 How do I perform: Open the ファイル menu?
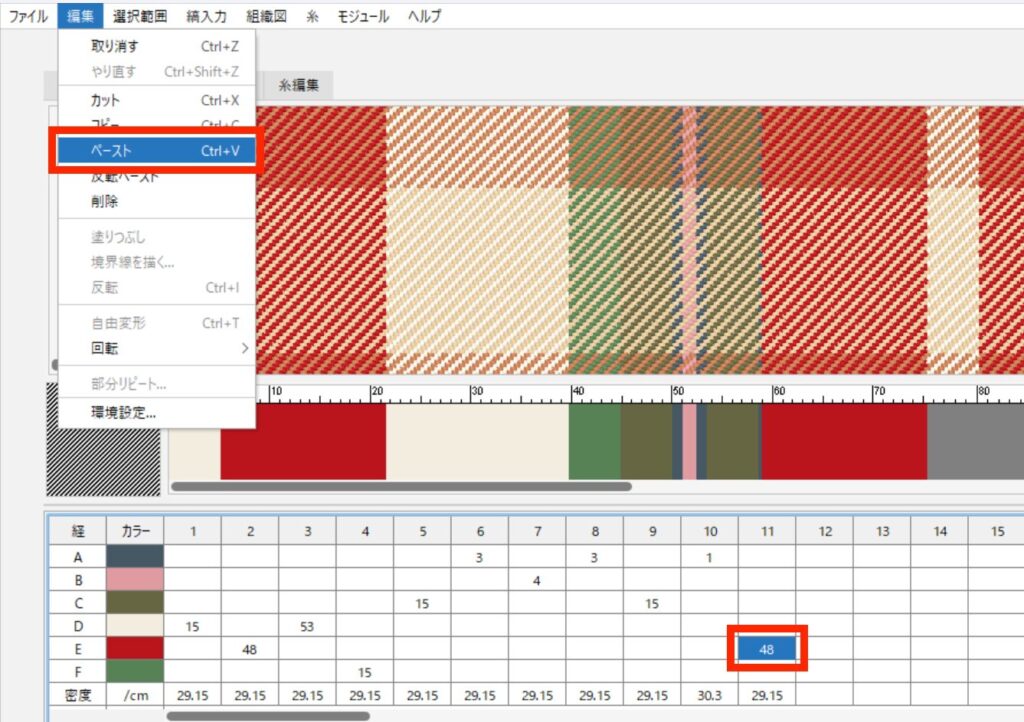click(x=28, y=16)
